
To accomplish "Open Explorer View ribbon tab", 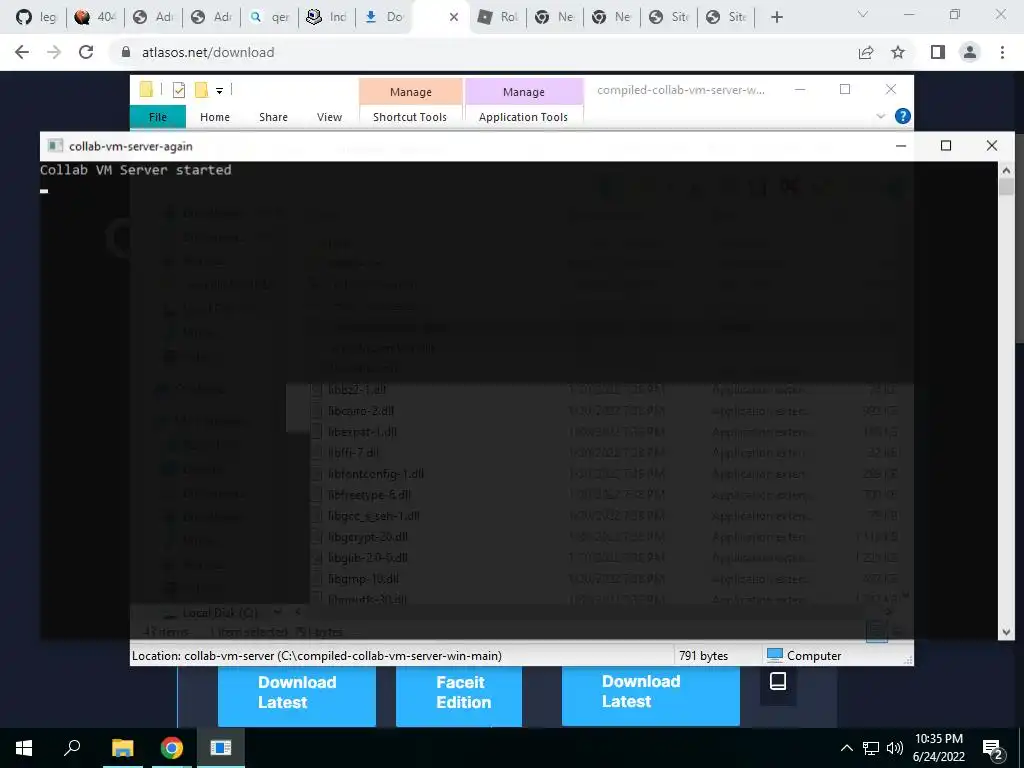I will (329, 117).
